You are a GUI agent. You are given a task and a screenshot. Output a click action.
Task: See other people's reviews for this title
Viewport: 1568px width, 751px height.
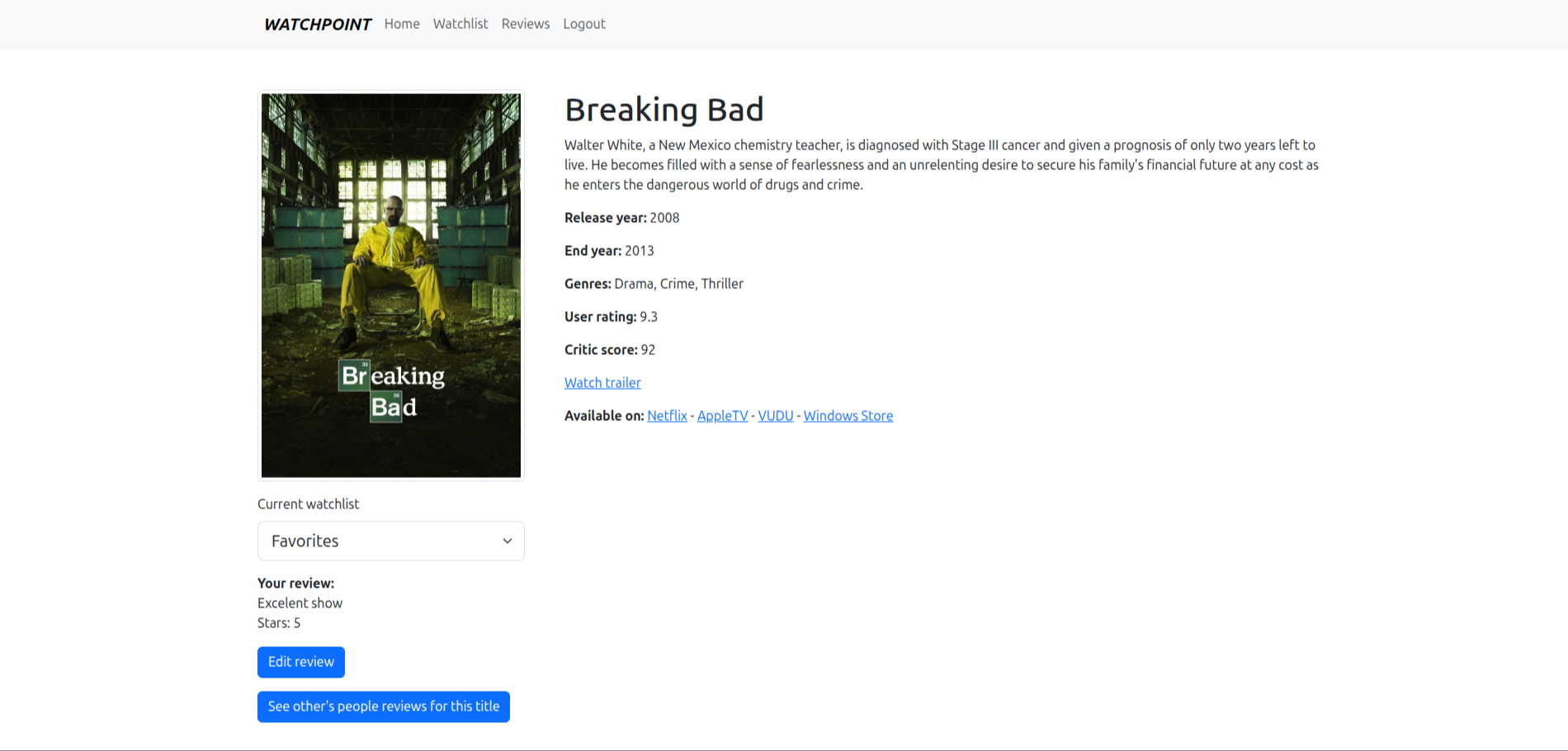384,706
